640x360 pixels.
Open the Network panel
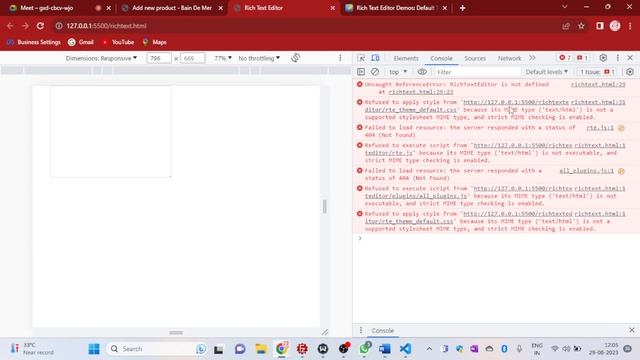click(509, 58)
